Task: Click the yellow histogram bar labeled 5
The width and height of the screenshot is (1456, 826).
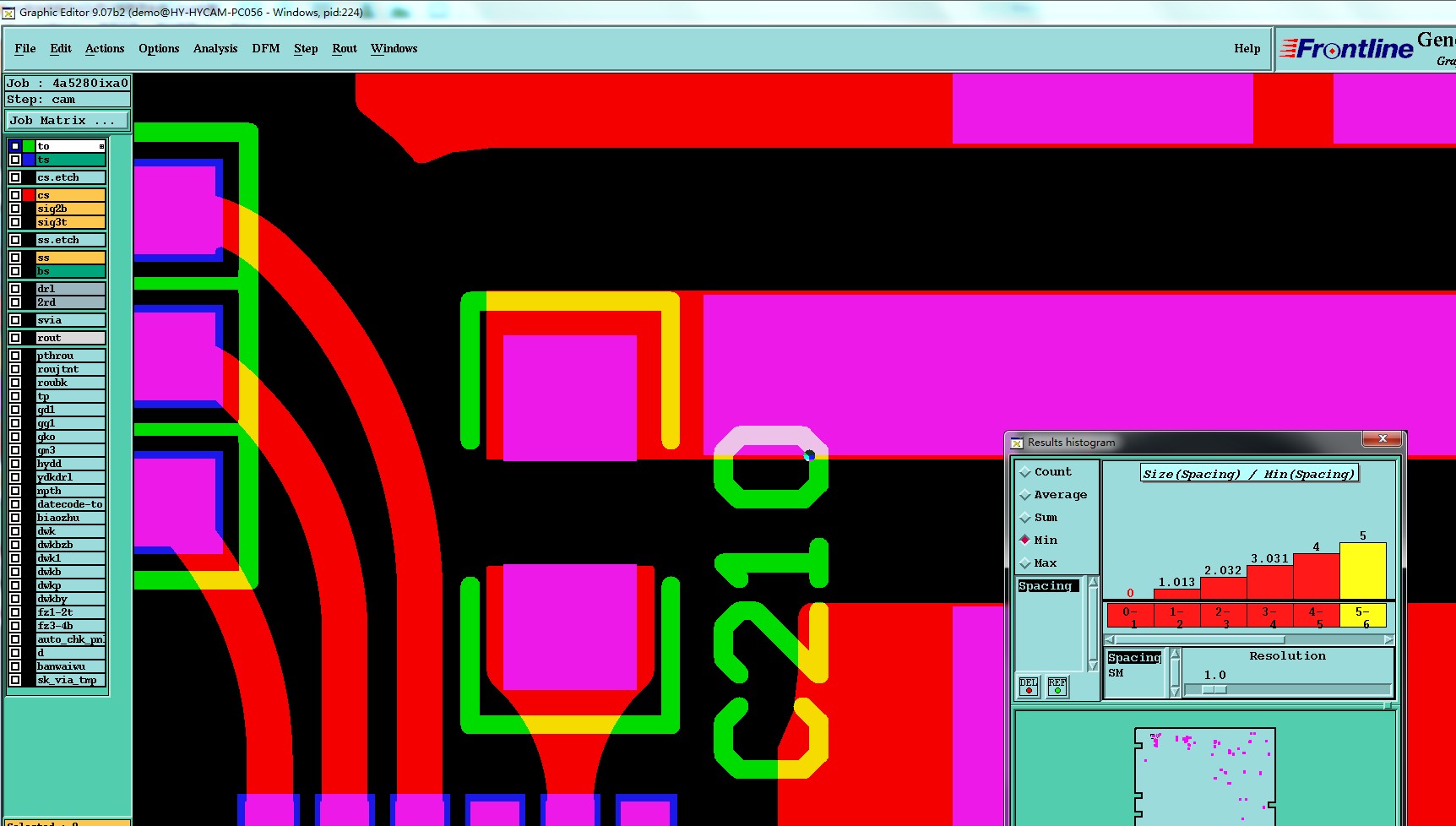Action: click(1363, 571)
